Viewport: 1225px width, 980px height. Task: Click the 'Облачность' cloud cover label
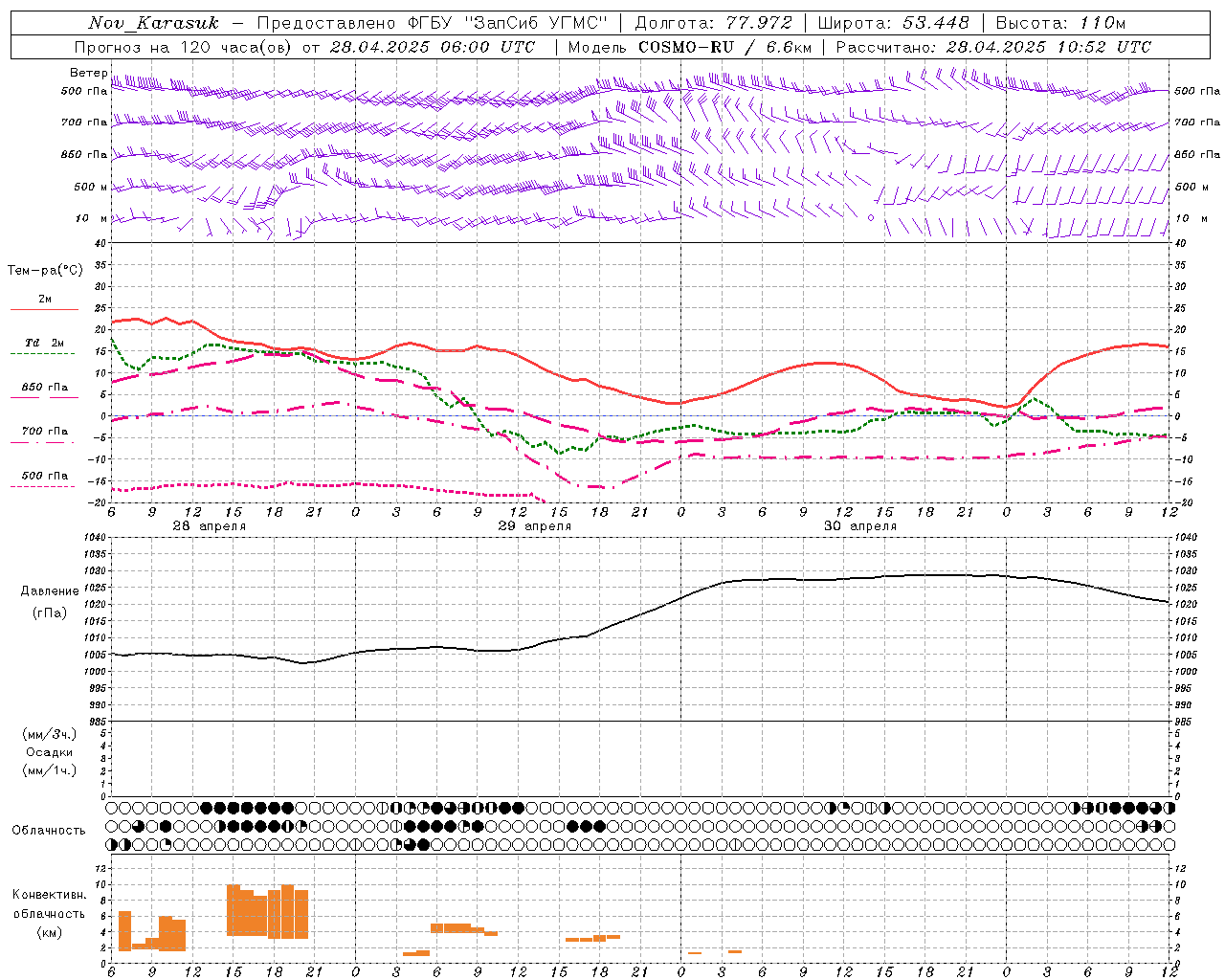tap(49, 831)
